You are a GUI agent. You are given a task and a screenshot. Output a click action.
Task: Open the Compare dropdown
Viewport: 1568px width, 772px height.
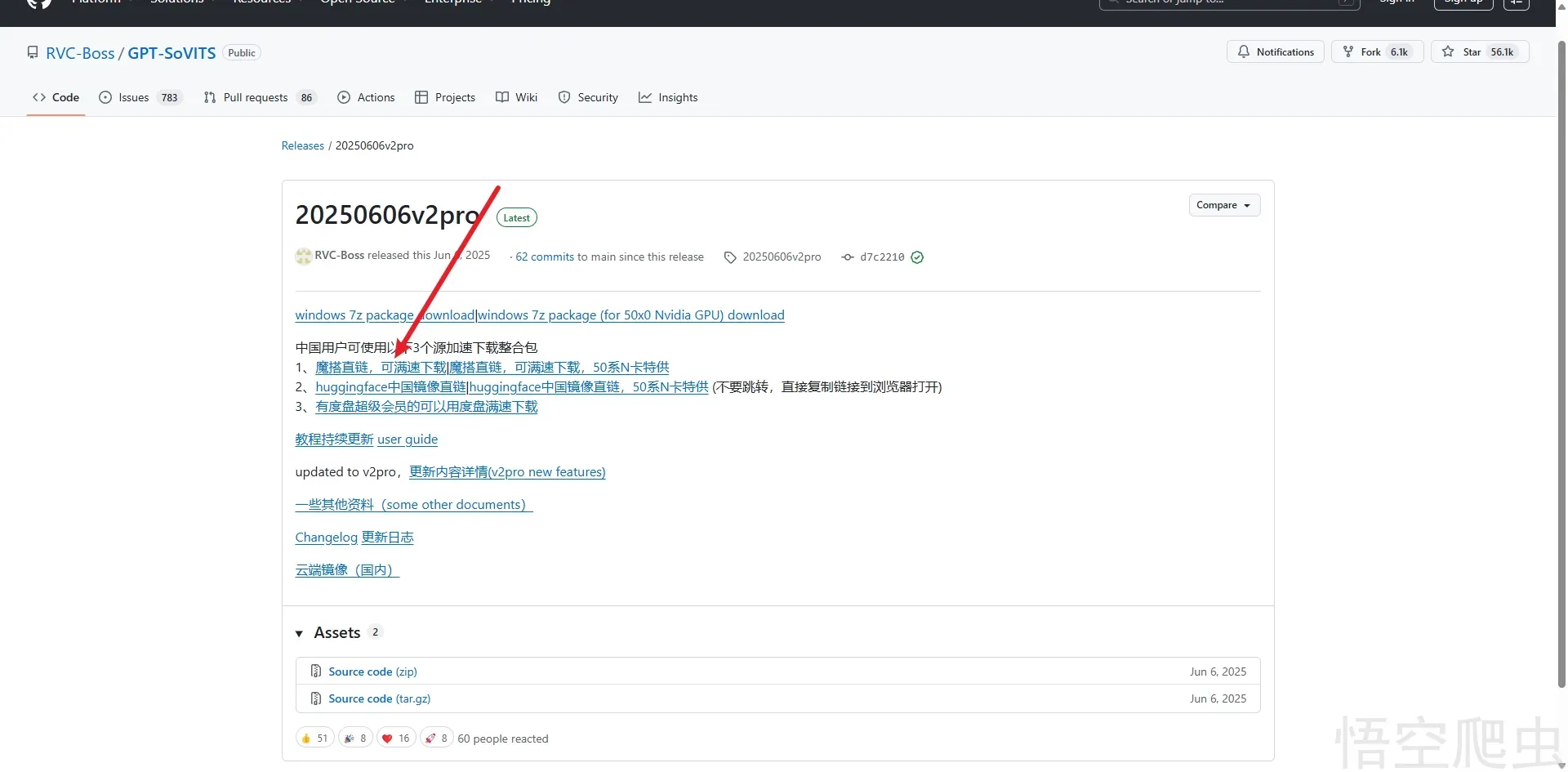[x=1223, y=205]
